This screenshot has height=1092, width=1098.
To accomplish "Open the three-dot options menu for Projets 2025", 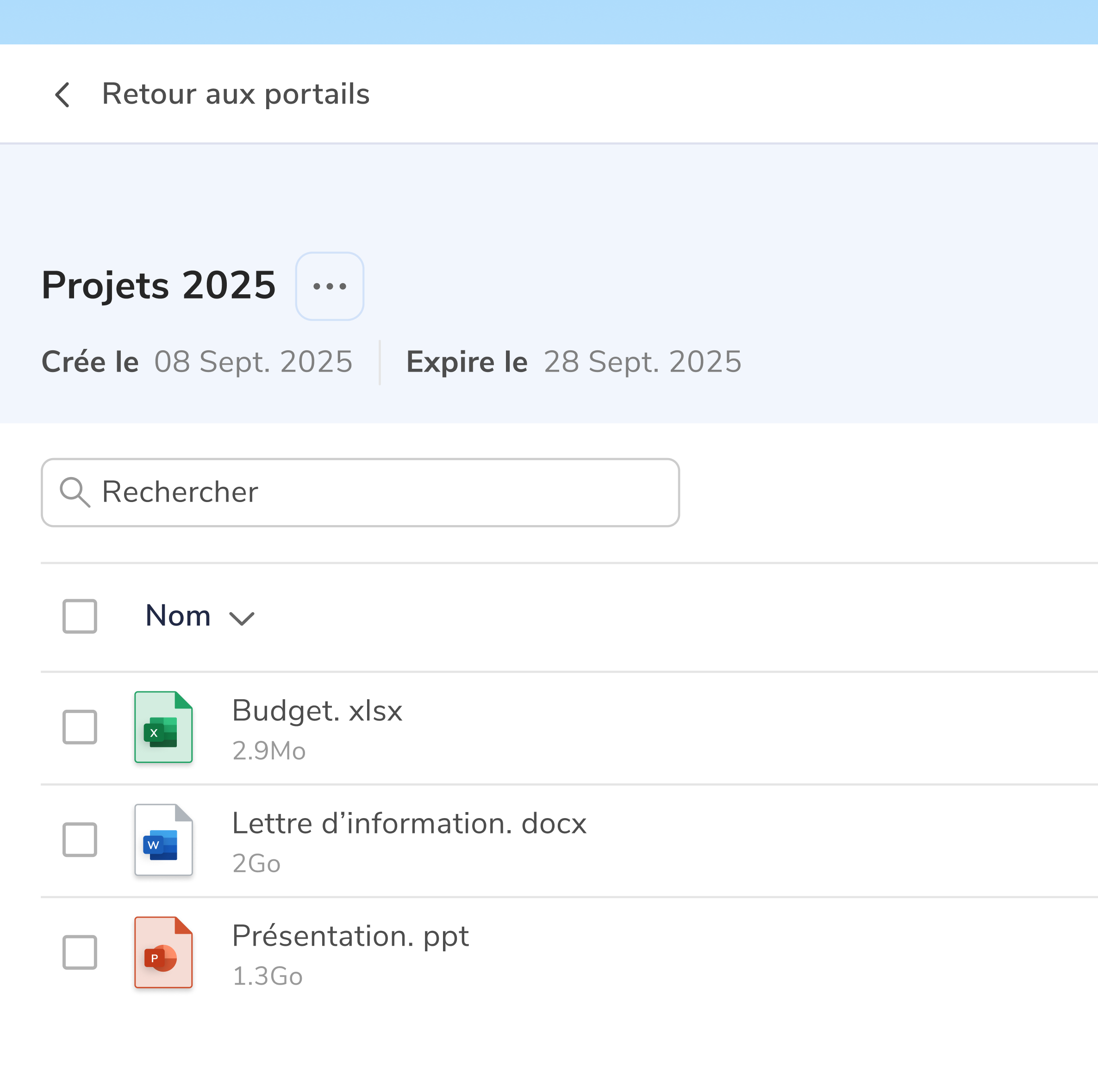I will 330,286.
